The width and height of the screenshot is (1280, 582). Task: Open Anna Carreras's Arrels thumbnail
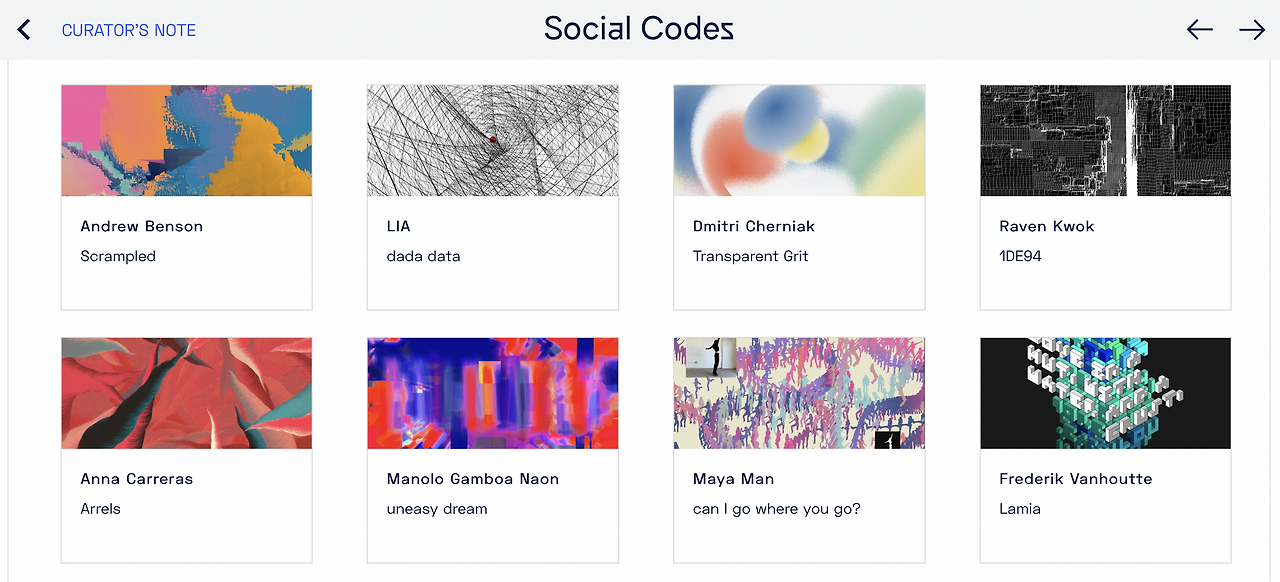(186, 393)
